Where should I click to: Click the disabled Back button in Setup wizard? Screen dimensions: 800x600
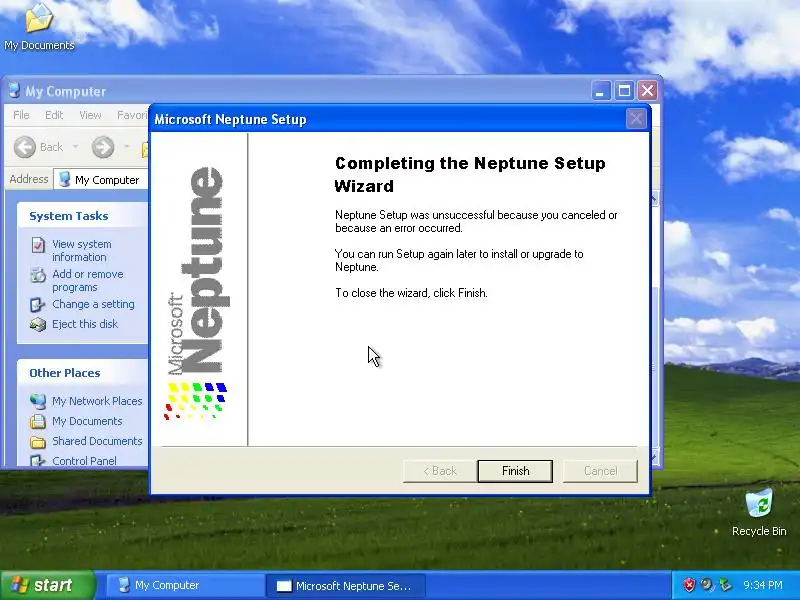pyautogui.click(x=440, y=471)
